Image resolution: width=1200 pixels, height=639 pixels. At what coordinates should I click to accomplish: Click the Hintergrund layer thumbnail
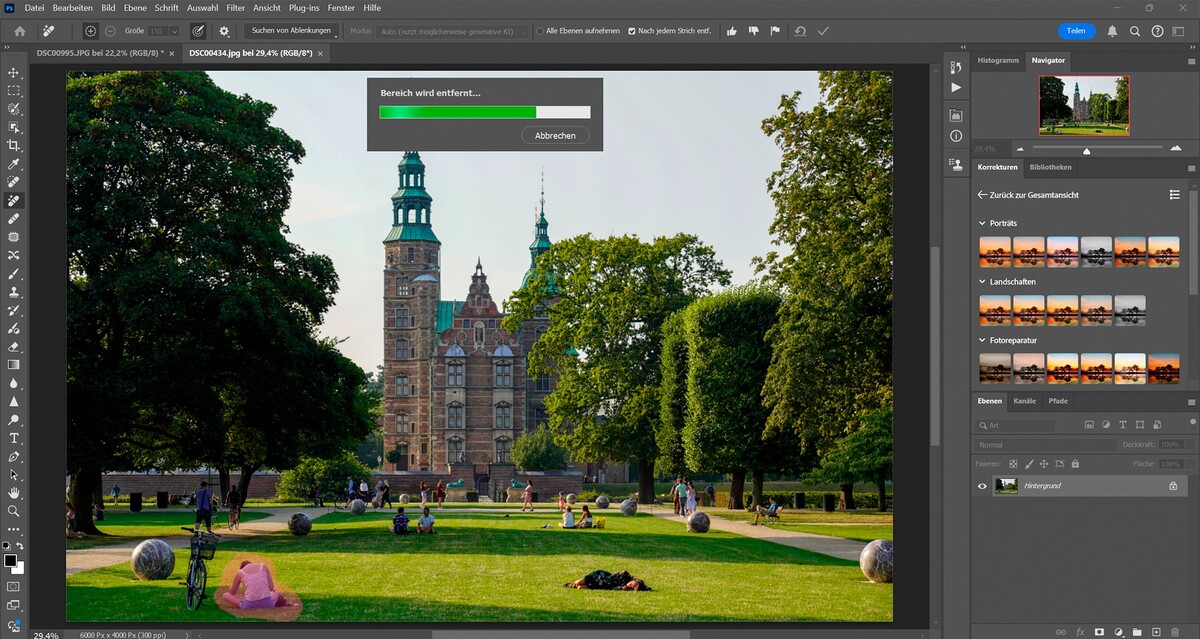tap(1007, 486)
